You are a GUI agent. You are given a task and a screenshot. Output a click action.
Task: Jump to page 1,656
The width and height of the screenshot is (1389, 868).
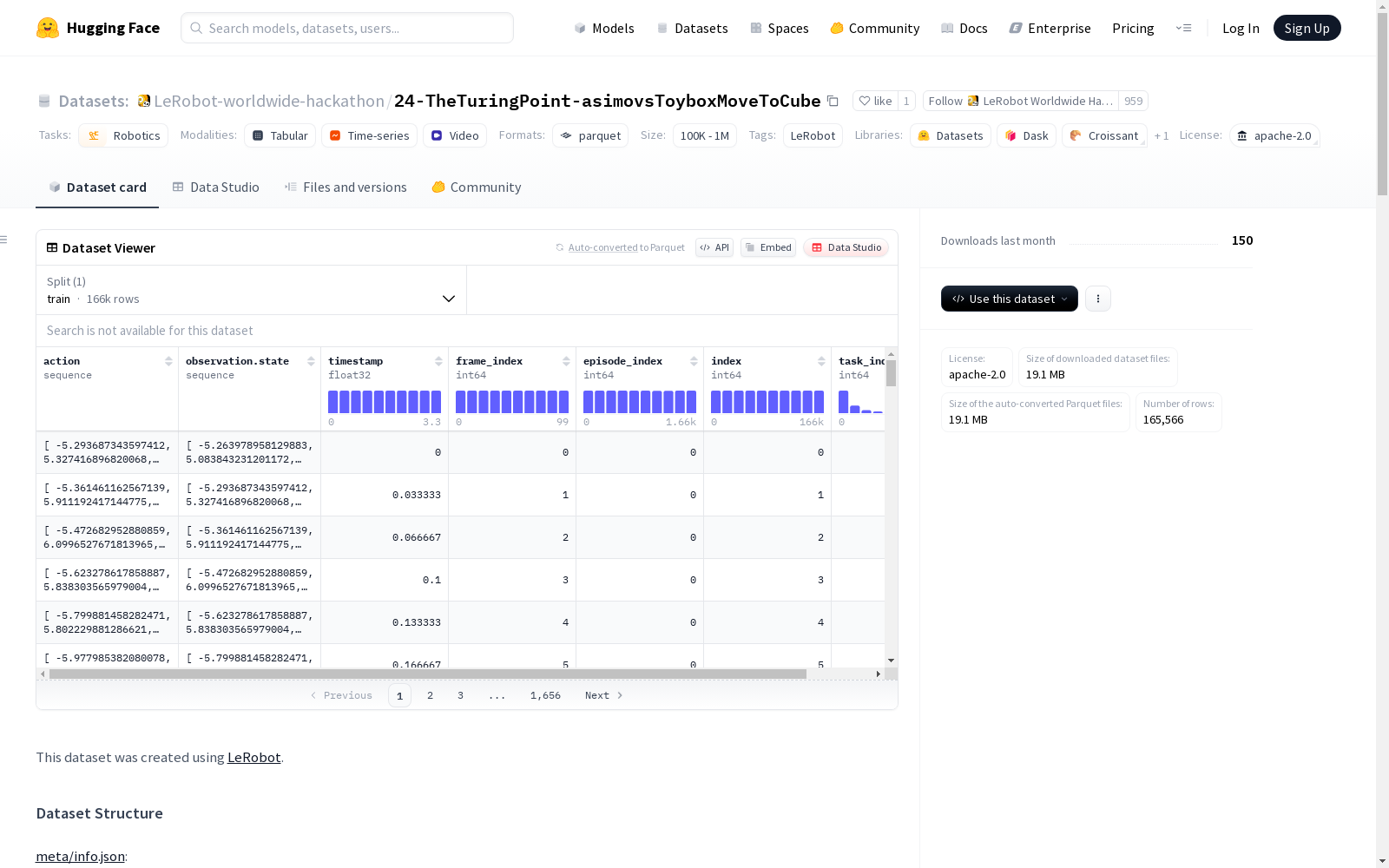[545, 695]
